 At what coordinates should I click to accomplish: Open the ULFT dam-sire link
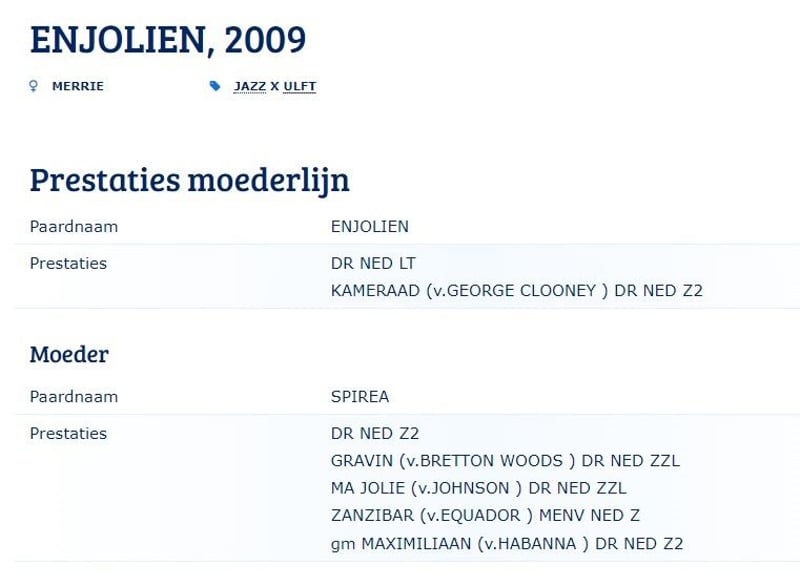(x=300, y=86)
